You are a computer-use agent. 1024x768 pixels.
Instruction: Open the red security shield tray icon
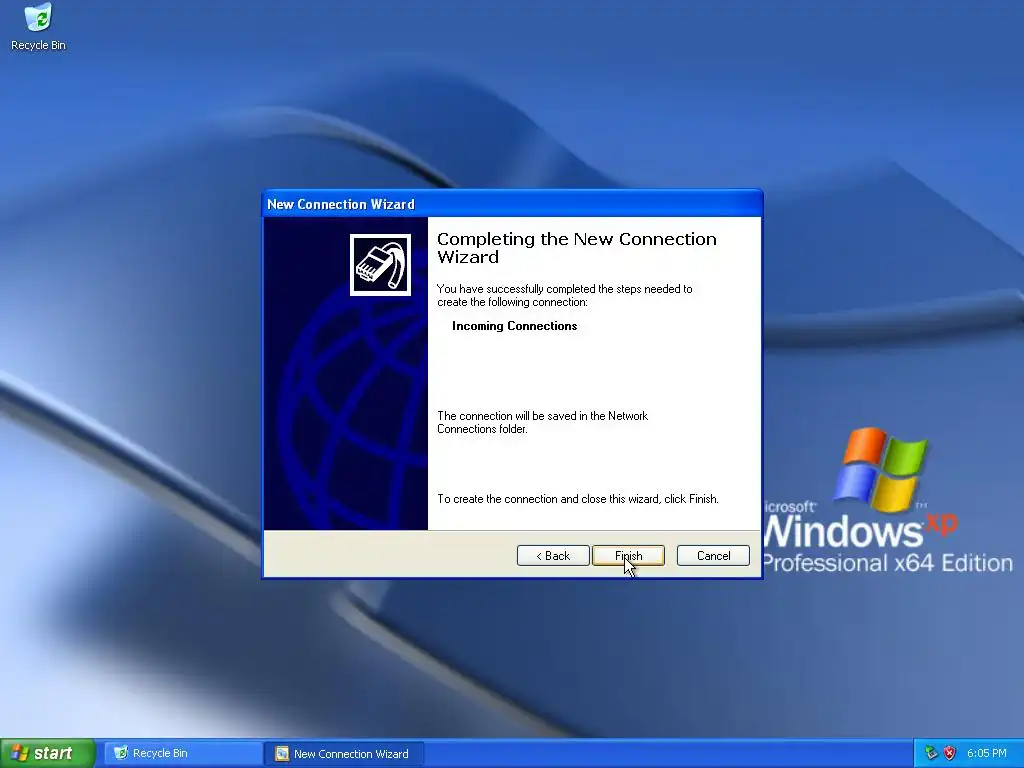[x=950, y=753]
